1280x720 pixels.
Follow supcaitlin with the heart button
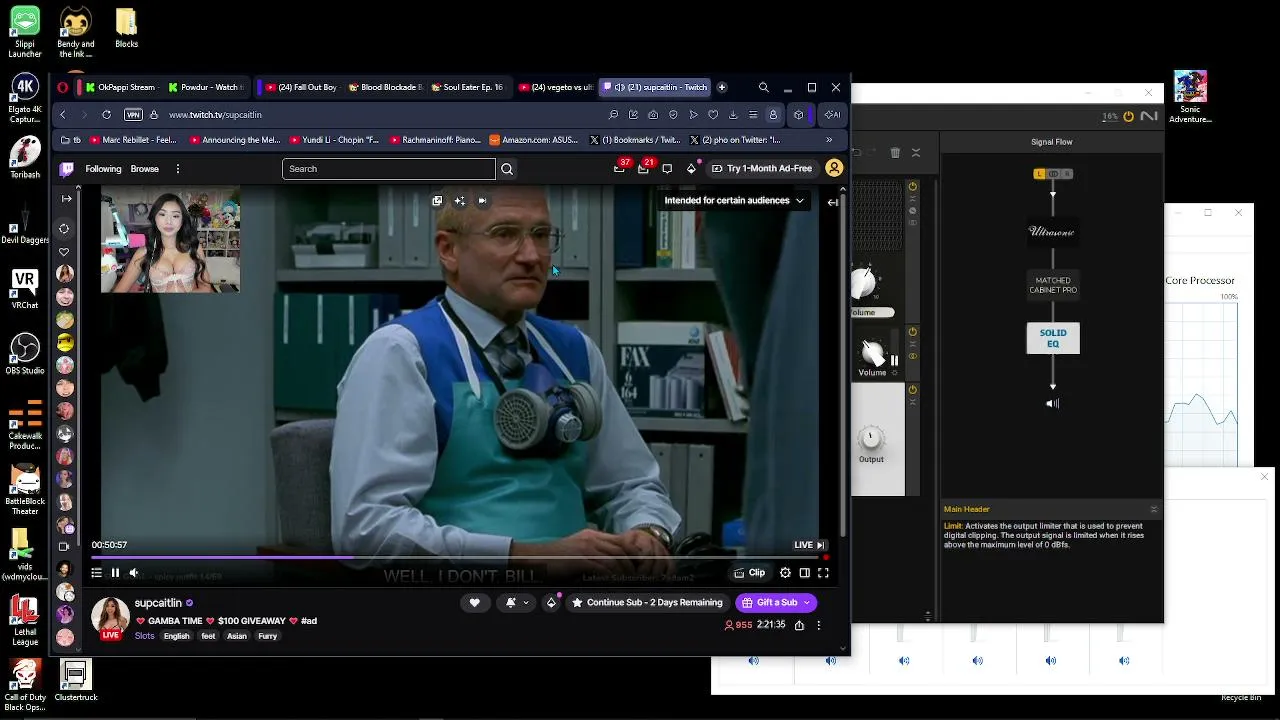tap(474, 603)
